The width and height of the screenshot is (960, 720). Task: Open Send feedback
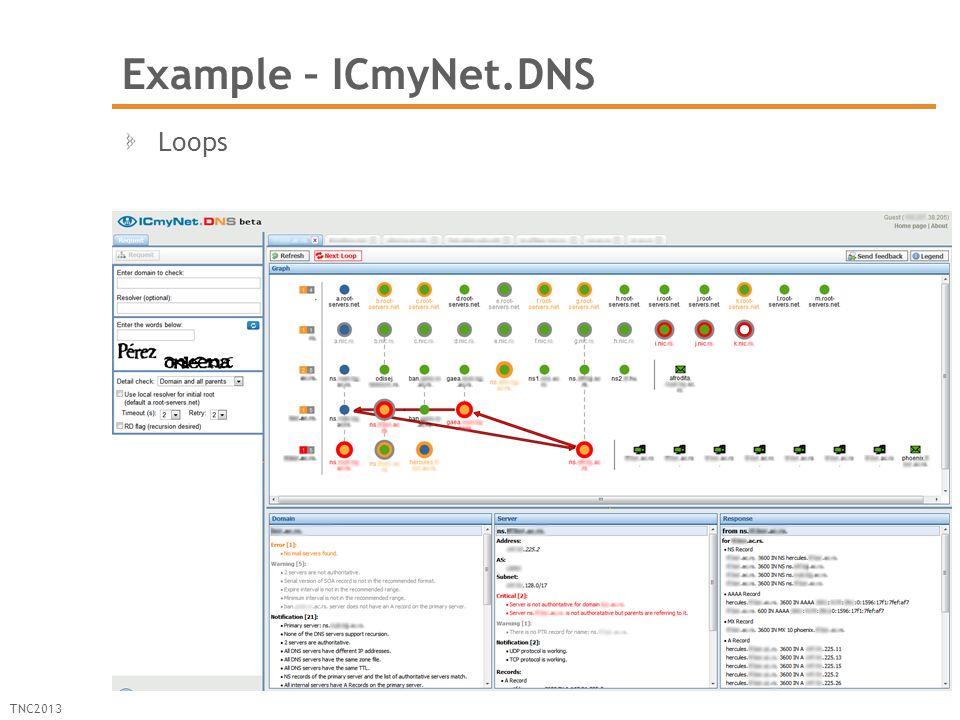(876, 256)
